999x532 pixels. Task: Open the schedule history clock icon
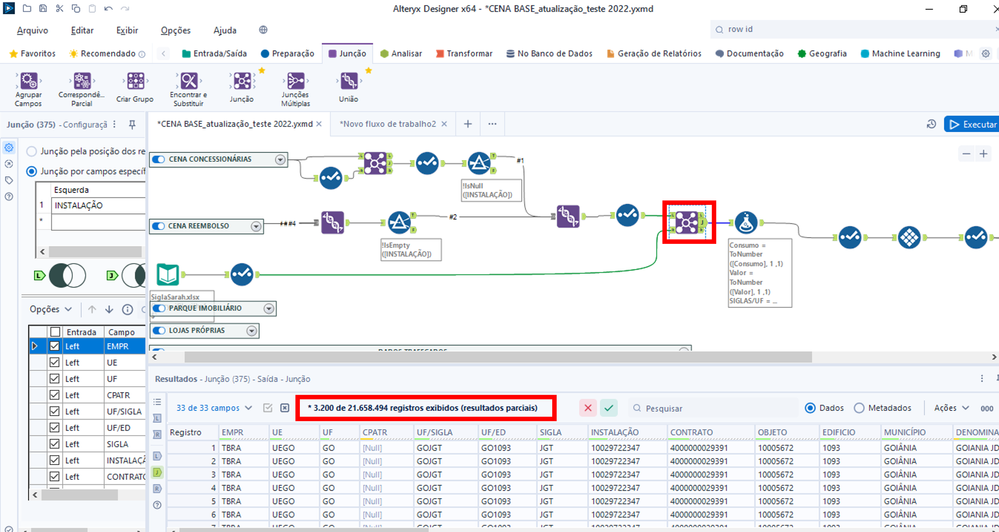[931, 124]
